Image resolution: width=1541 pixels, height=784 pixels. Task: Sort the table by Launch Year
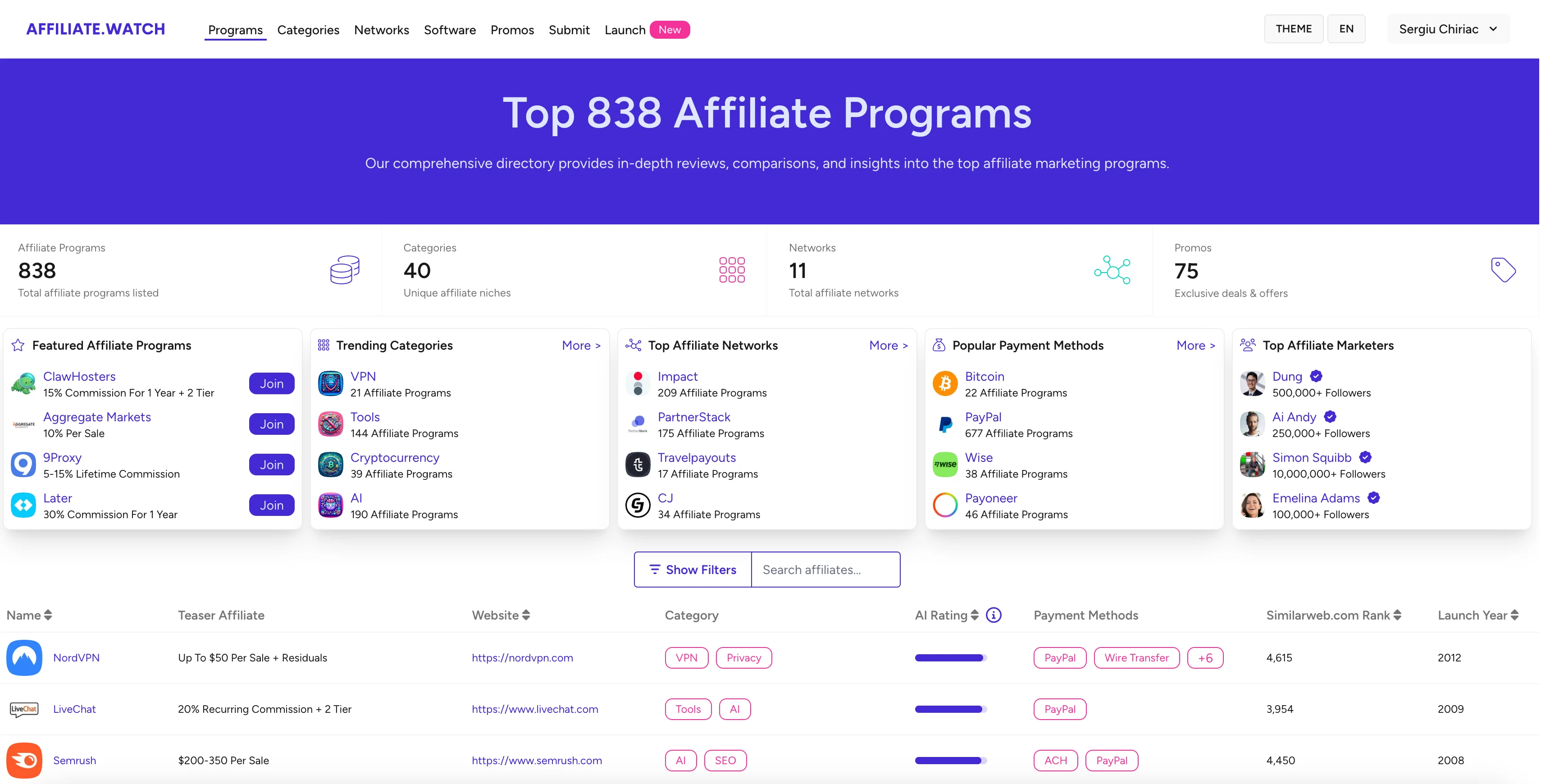(x=1477, y=615)
